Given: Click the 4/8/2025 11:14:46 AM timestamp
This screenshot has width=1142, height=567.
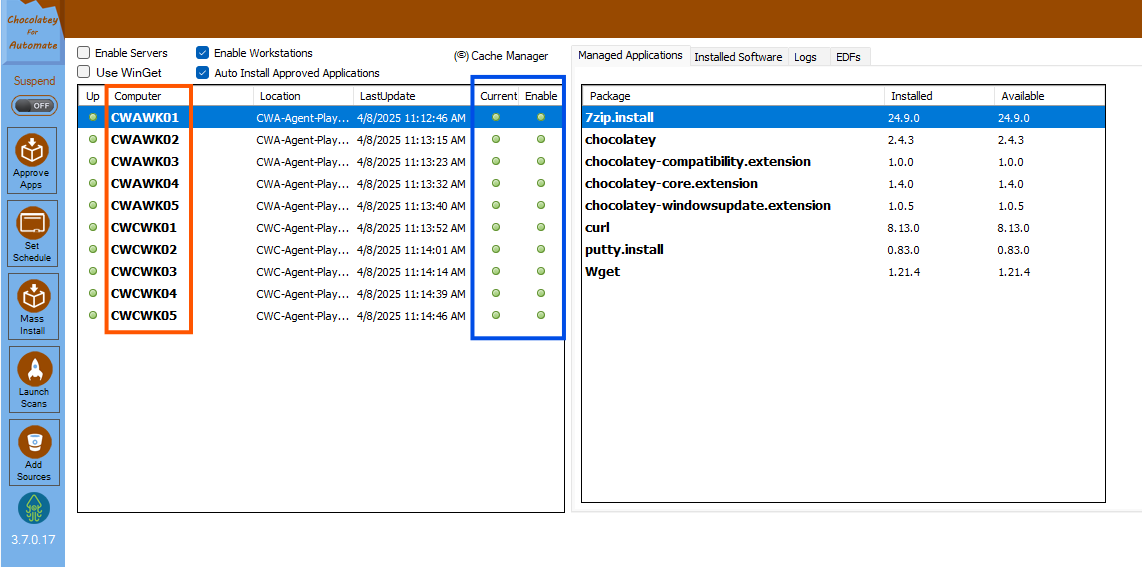Looking at the screenshot, I should (411, 316).
